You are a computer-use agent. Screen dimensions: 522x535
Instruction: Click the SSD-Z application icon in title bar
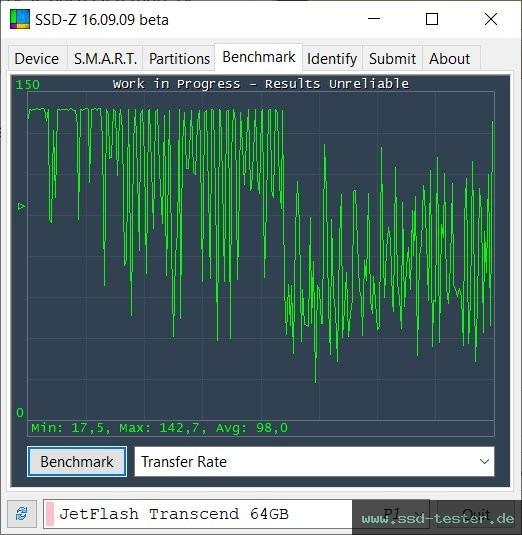point(20,19)
